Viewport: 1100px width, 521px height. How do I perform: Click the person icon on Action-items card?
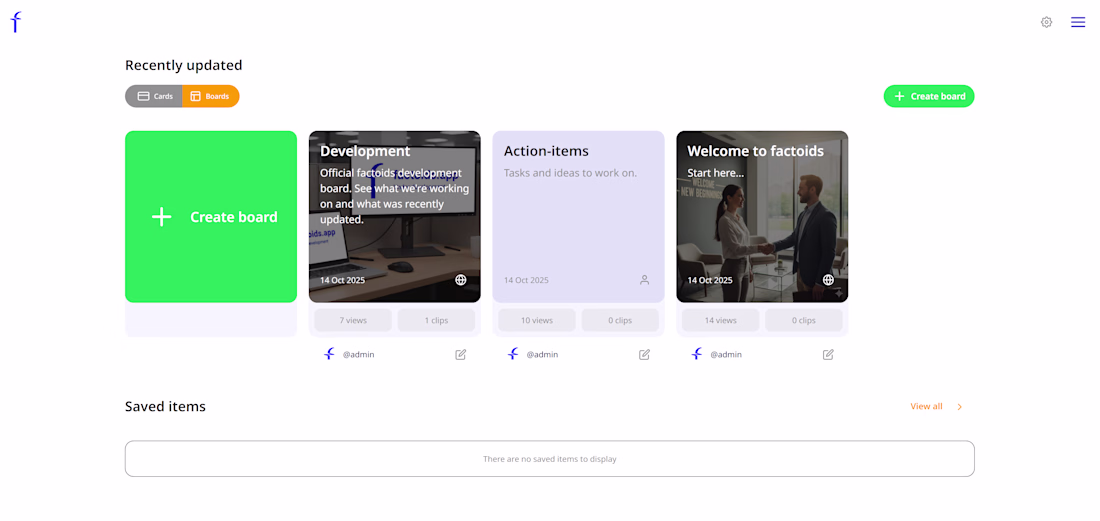[645, 280]
